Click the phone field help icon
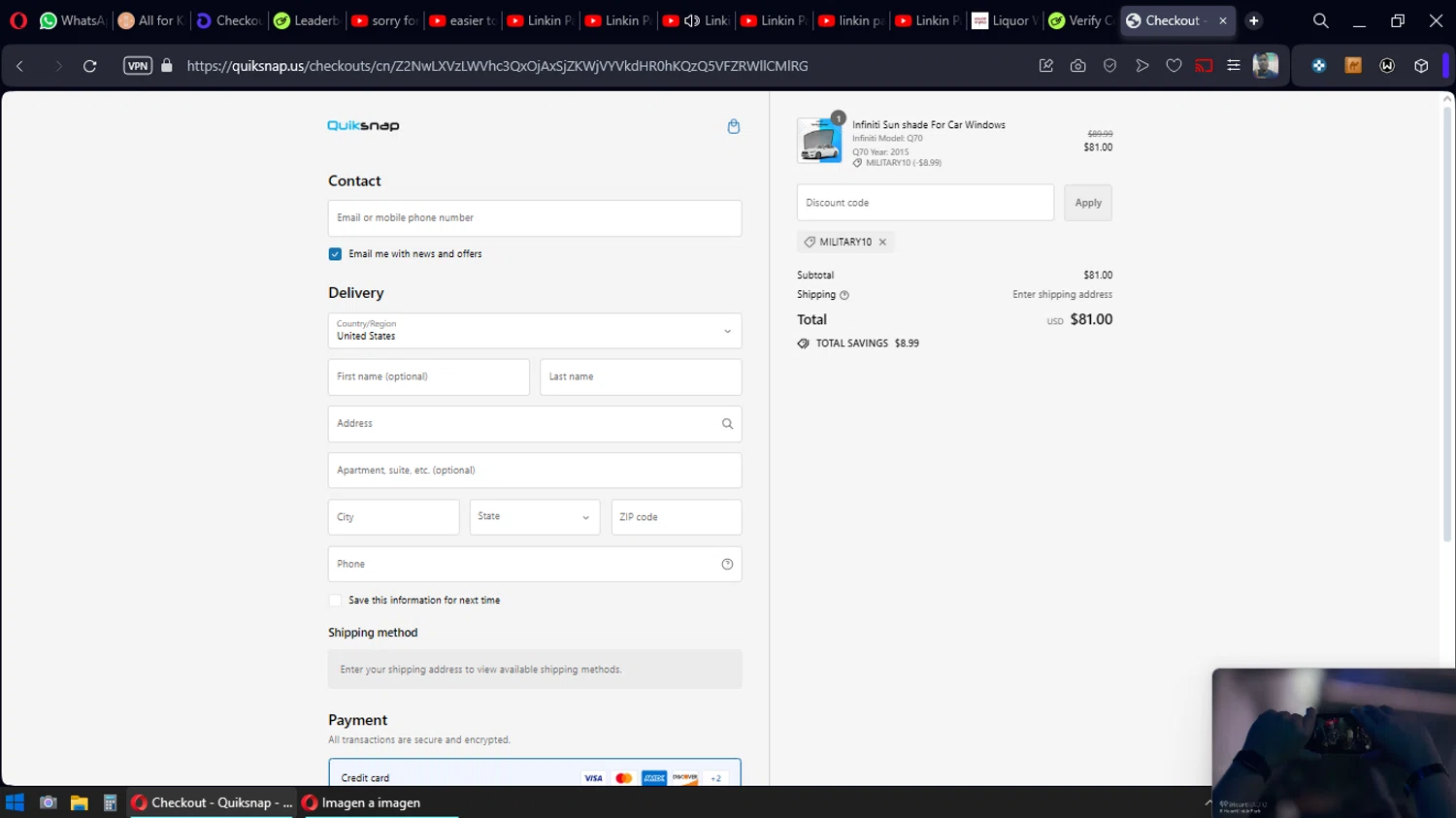Image resolution: width=1456 pixels, height=818 pixels. click(x=727, y=565)
